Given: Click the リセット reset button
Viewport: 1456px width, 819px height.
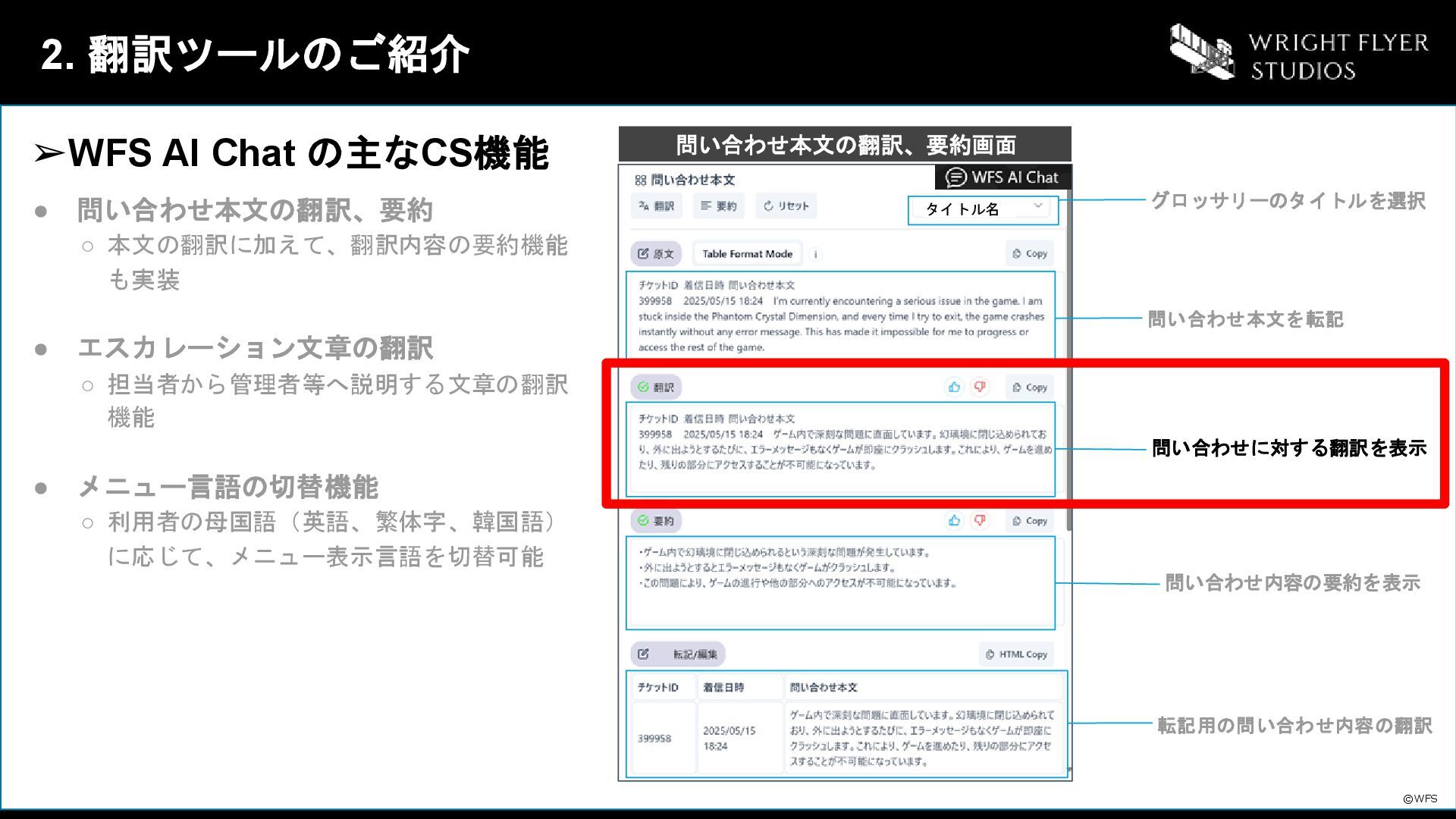Looking at the screenshot, I should [786, 206].
